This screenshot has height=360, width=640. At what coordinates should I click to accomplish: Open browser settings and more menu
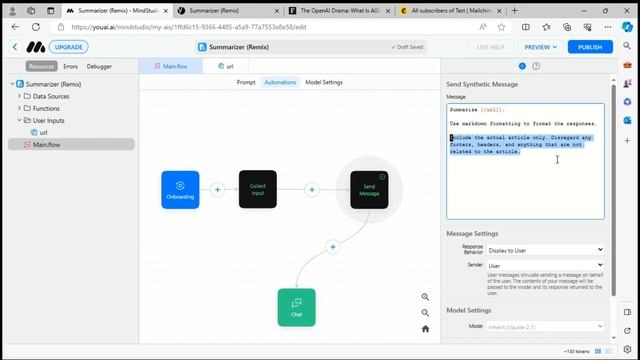608,27
